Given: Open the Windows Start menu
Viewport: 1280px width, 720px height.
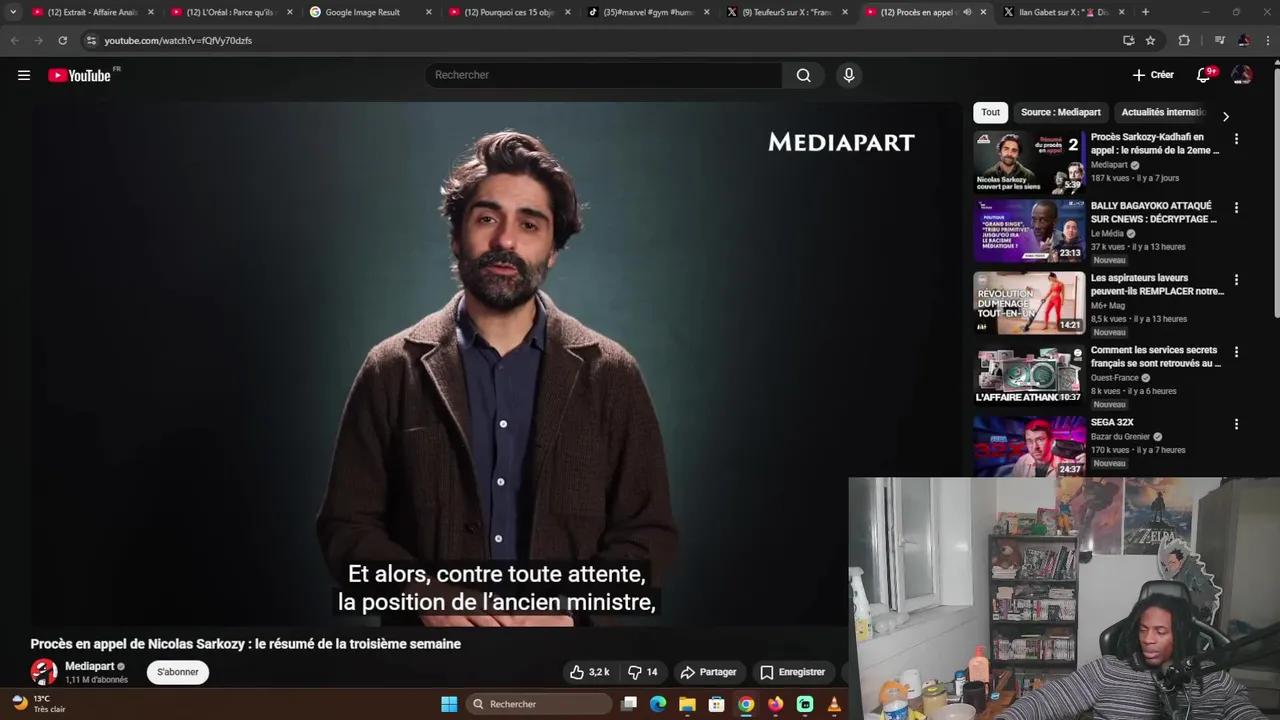Looking at the screenshot, I should [449, 704].
